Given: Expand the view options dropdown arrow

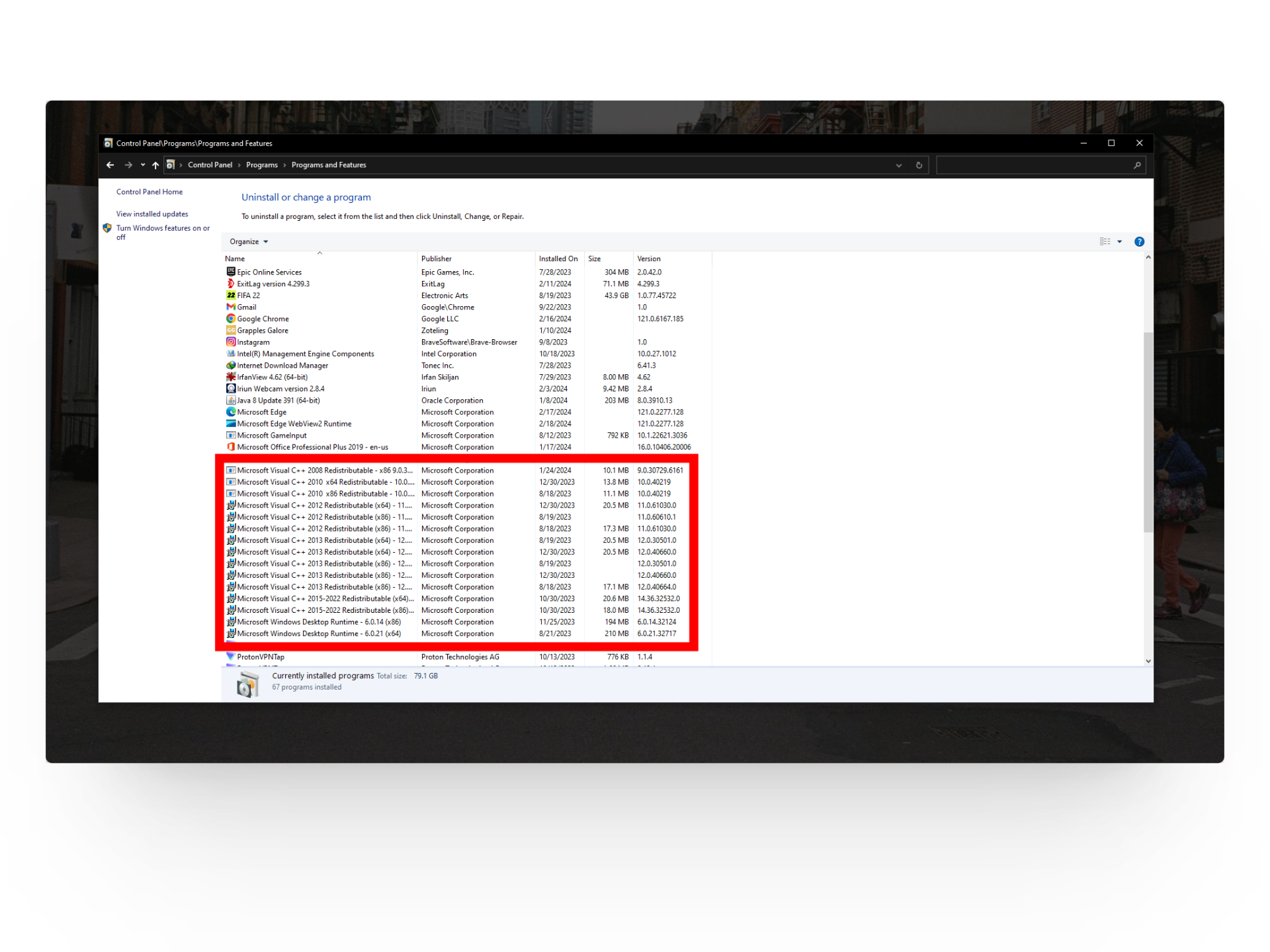Looking at the screenshot, I should coord(1120,242).
